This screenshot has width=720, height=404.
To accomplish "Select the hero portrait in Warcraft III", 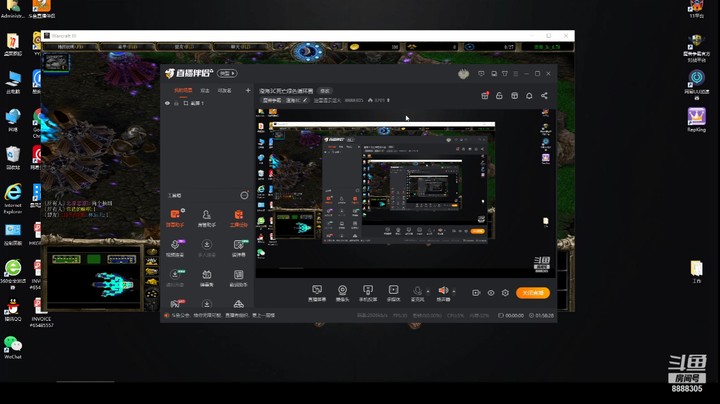I will coord(56,62).
